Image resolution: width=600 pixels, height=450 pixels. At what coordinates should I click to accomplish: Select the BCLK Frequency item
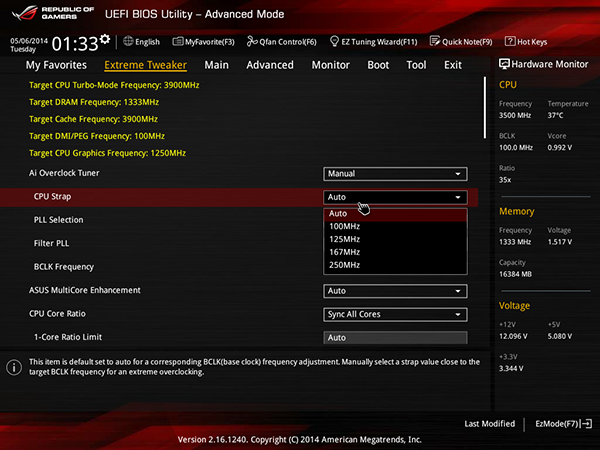tap(64, 267)
